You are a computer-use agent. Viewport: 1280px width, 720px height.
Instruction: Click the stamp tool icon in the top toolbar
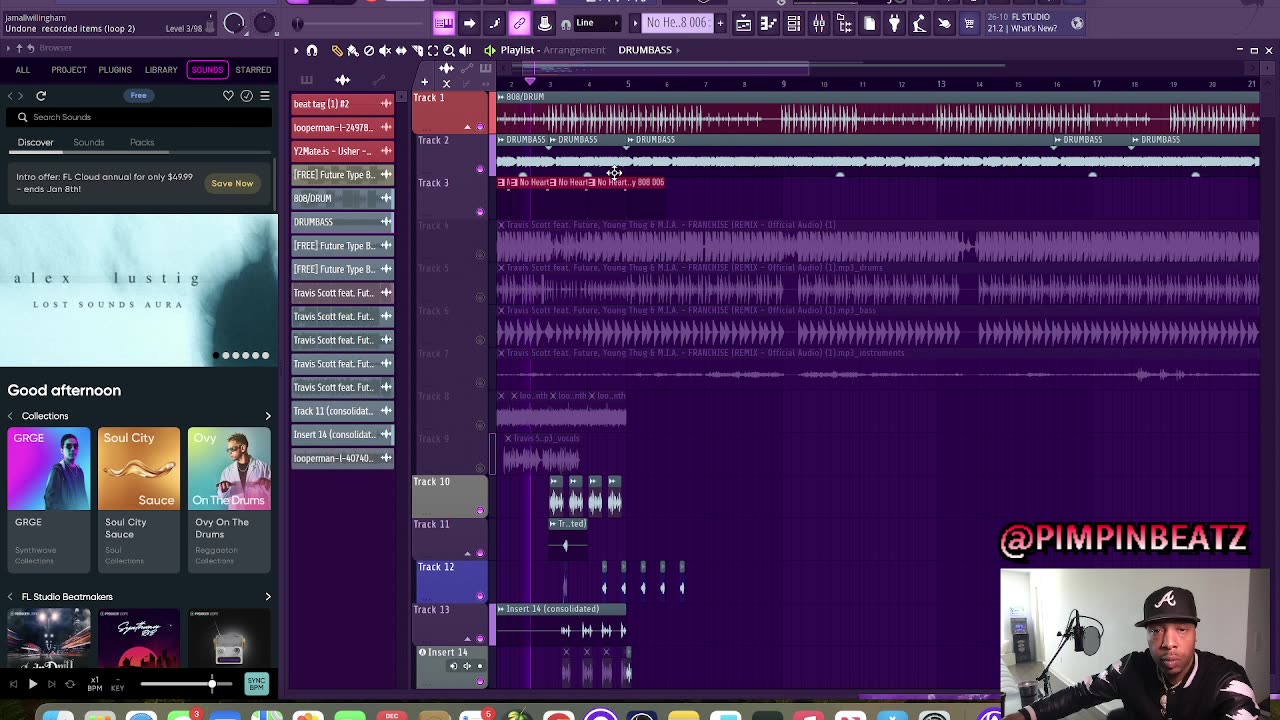[x=544, y=23]
